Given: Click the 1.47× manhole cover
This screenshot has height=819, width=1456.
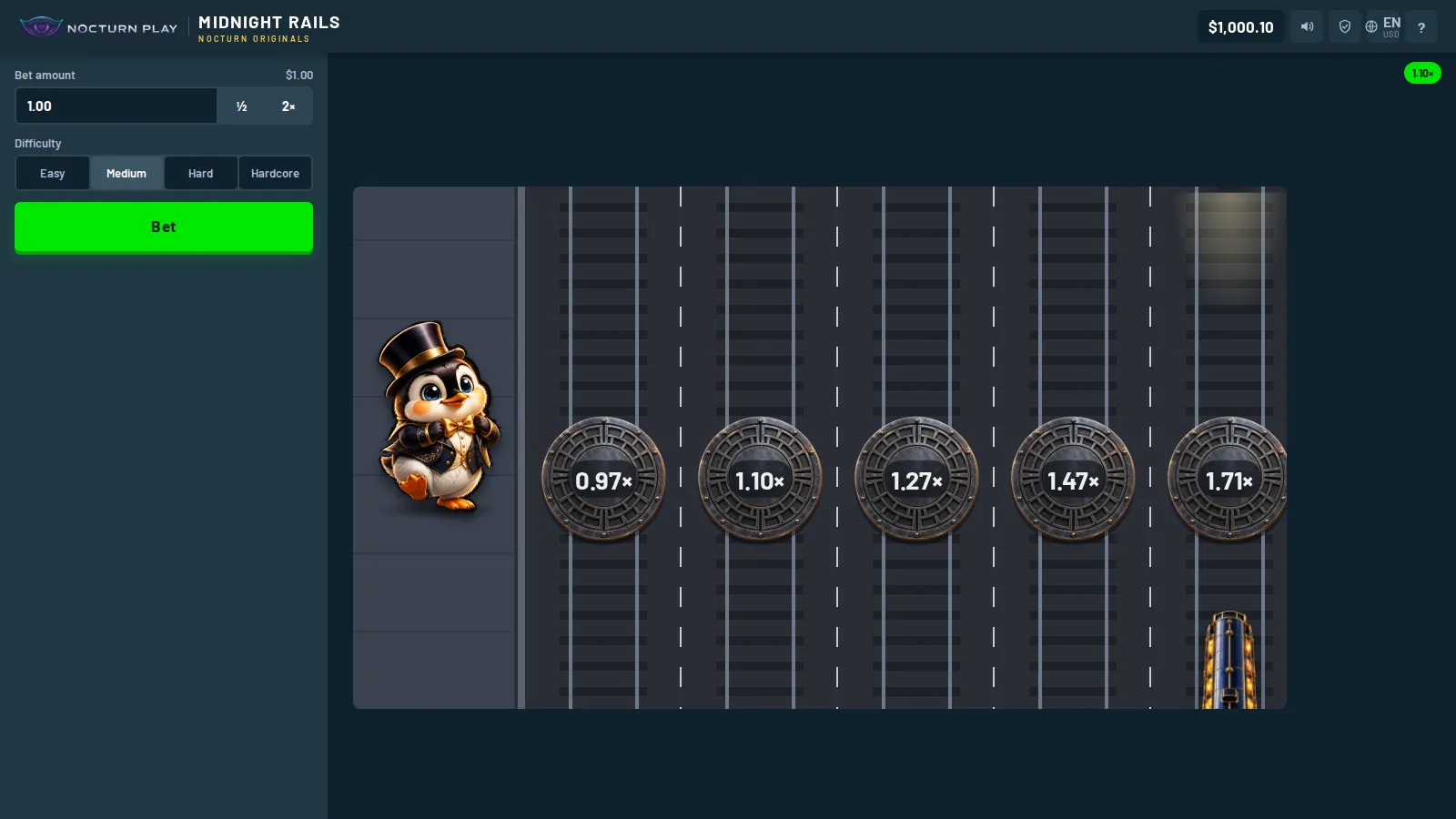Looking at the screenshot, I should tap(1073, 479).
